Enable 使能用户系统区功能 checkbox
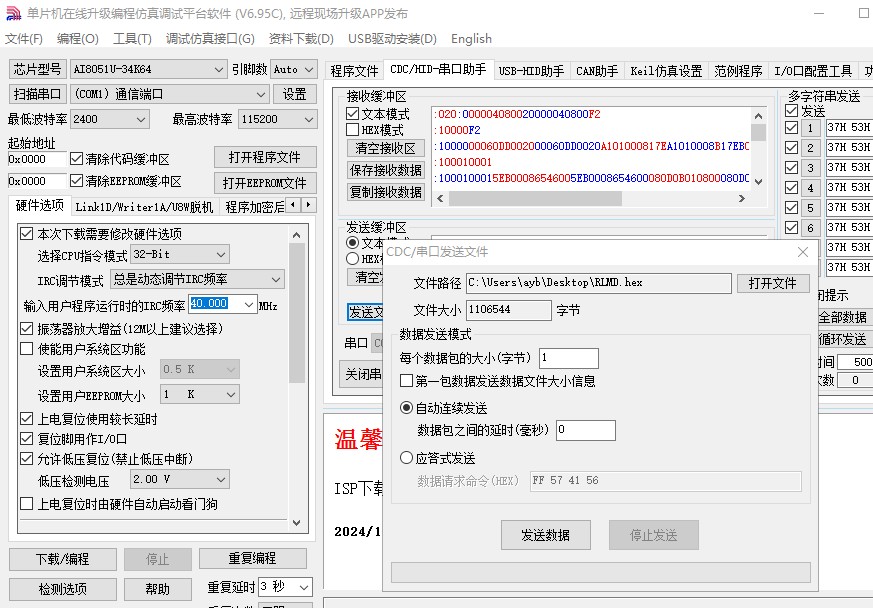Image resolution: width=873 pixels, height=608 pixels. click(x=26, y=349)
